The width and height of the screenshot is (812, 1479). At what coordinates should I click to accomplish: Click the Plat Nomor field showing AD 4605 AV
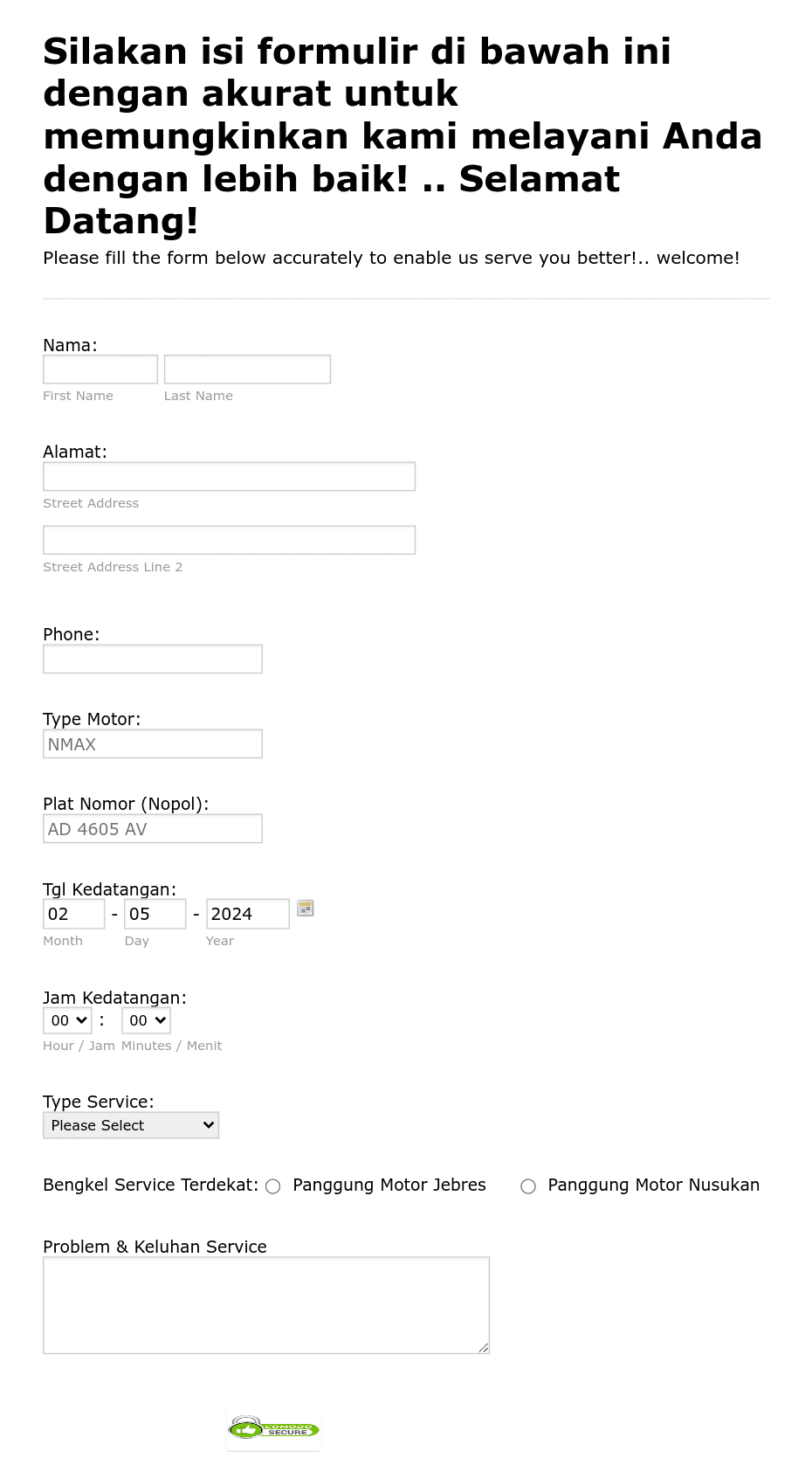click(x=152, y=827)
